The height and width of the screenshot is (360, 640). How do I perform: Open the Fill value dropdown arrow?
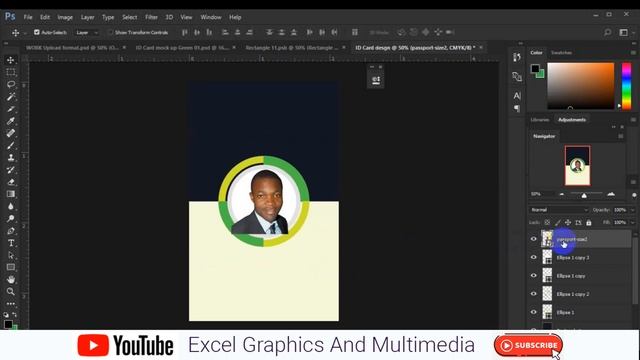[633, 222]
